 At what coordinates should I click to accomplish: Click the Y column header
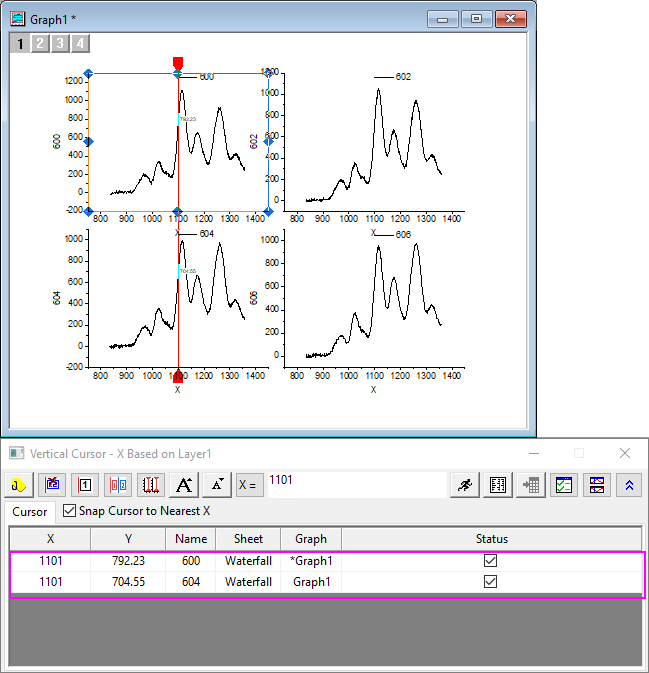click(128, 539)
